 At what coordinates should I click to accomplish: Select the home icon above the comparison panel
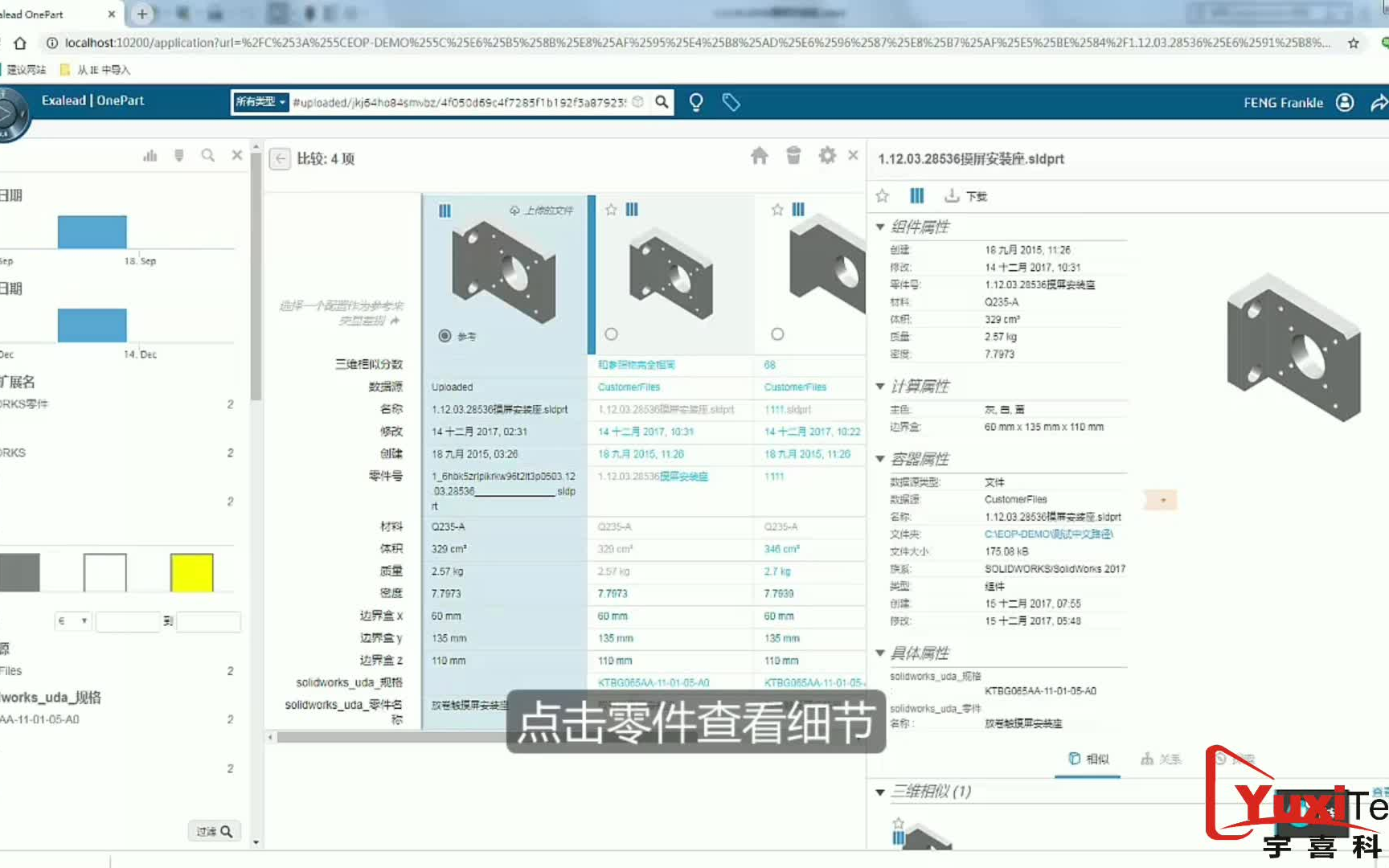760,156
